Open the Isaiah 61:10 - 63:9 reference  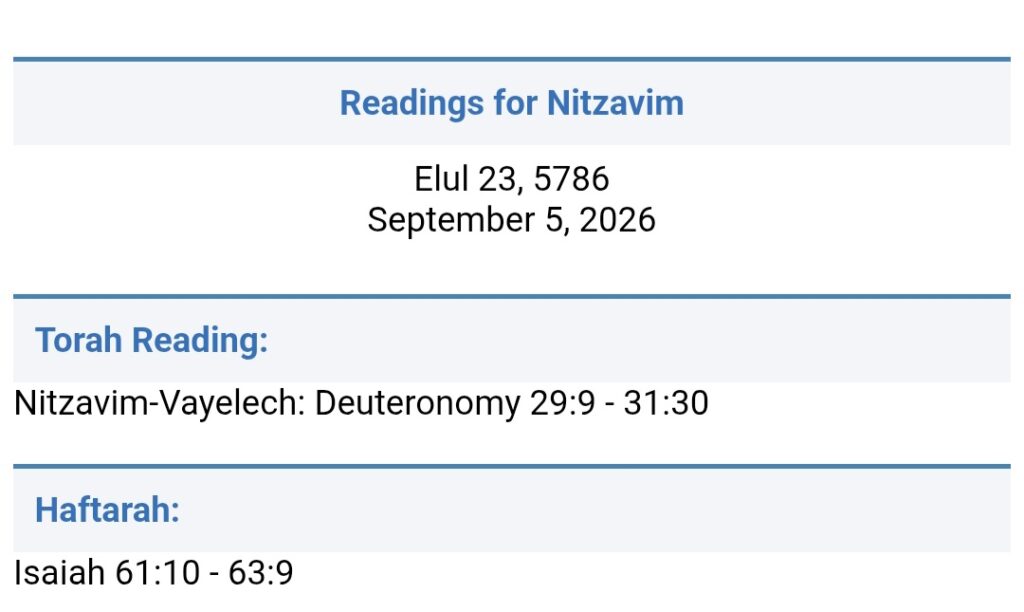click(153, 573)
